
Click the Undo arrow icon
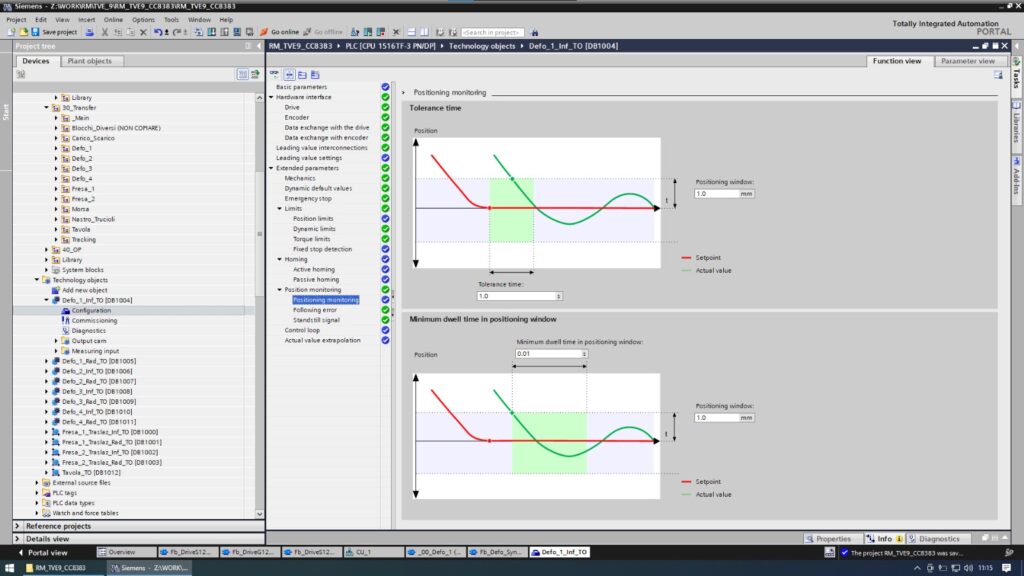point(157,32)
